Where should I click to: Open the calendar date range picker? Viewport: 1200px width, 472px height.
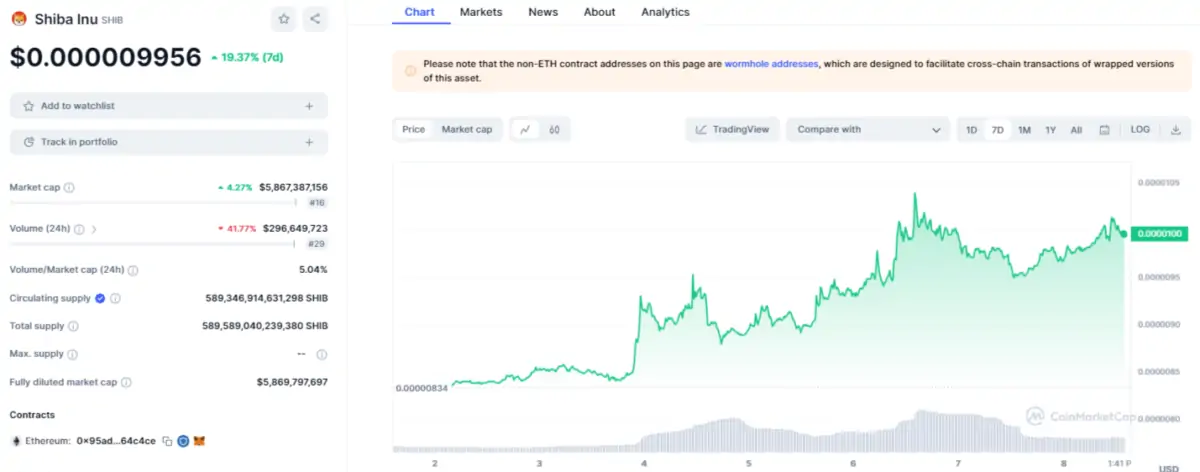1104,130
